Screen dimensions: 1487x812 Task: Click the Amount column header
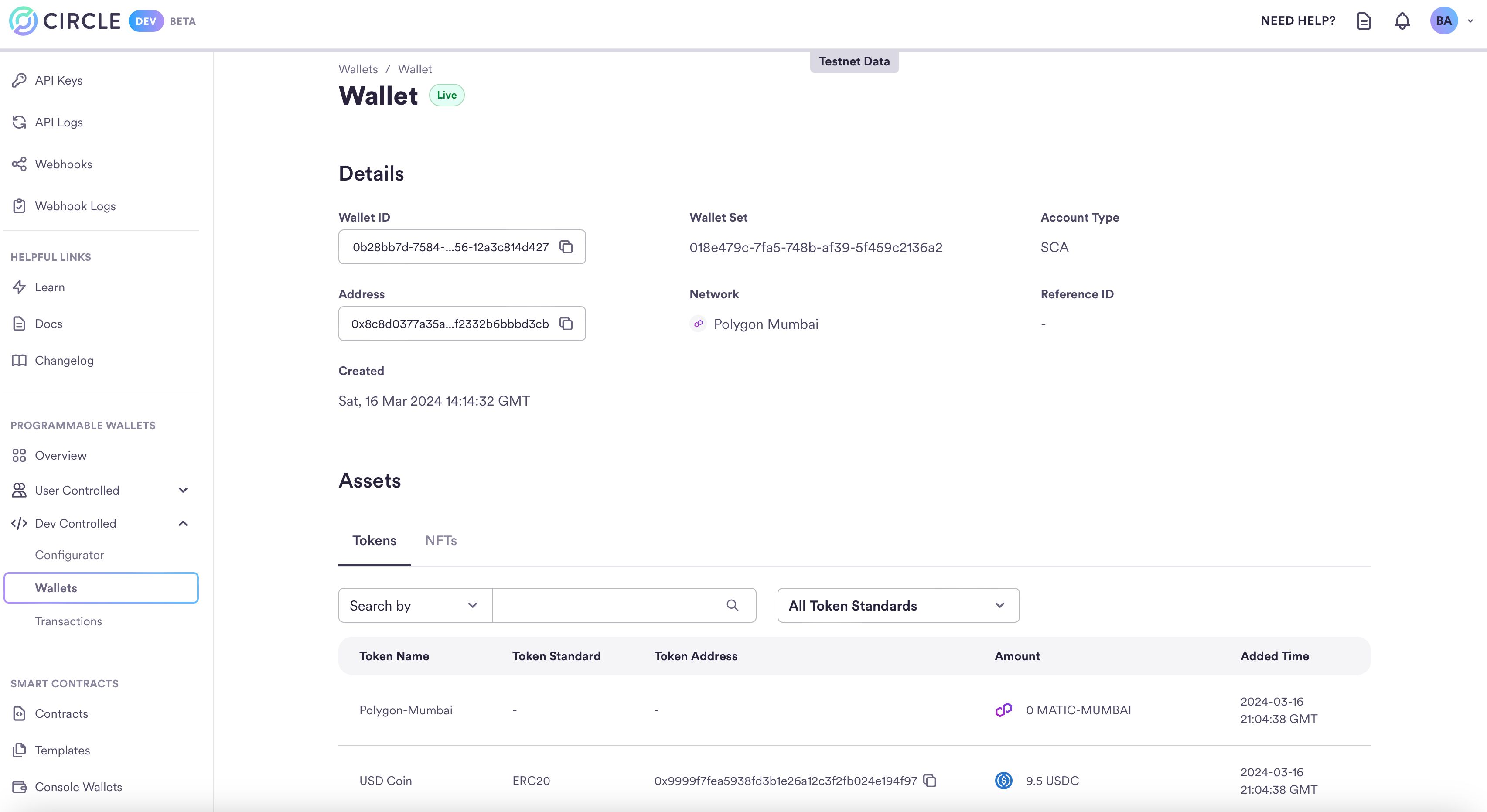coord(1017,655)
